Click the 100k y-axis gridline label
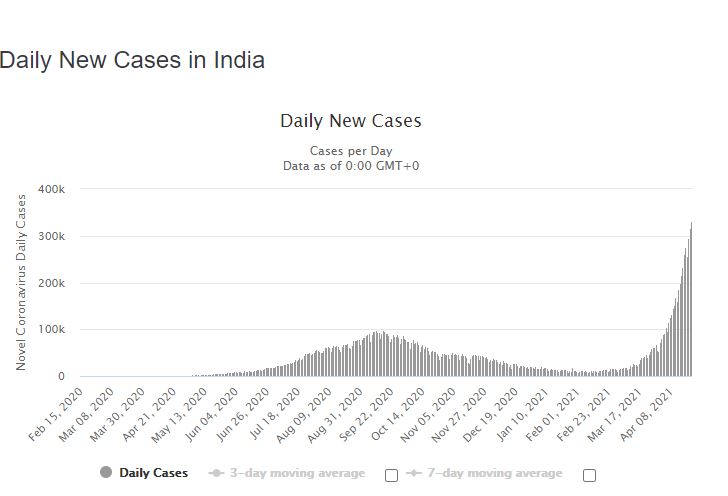Screen dimensions: 728x496 coord(51,330)
